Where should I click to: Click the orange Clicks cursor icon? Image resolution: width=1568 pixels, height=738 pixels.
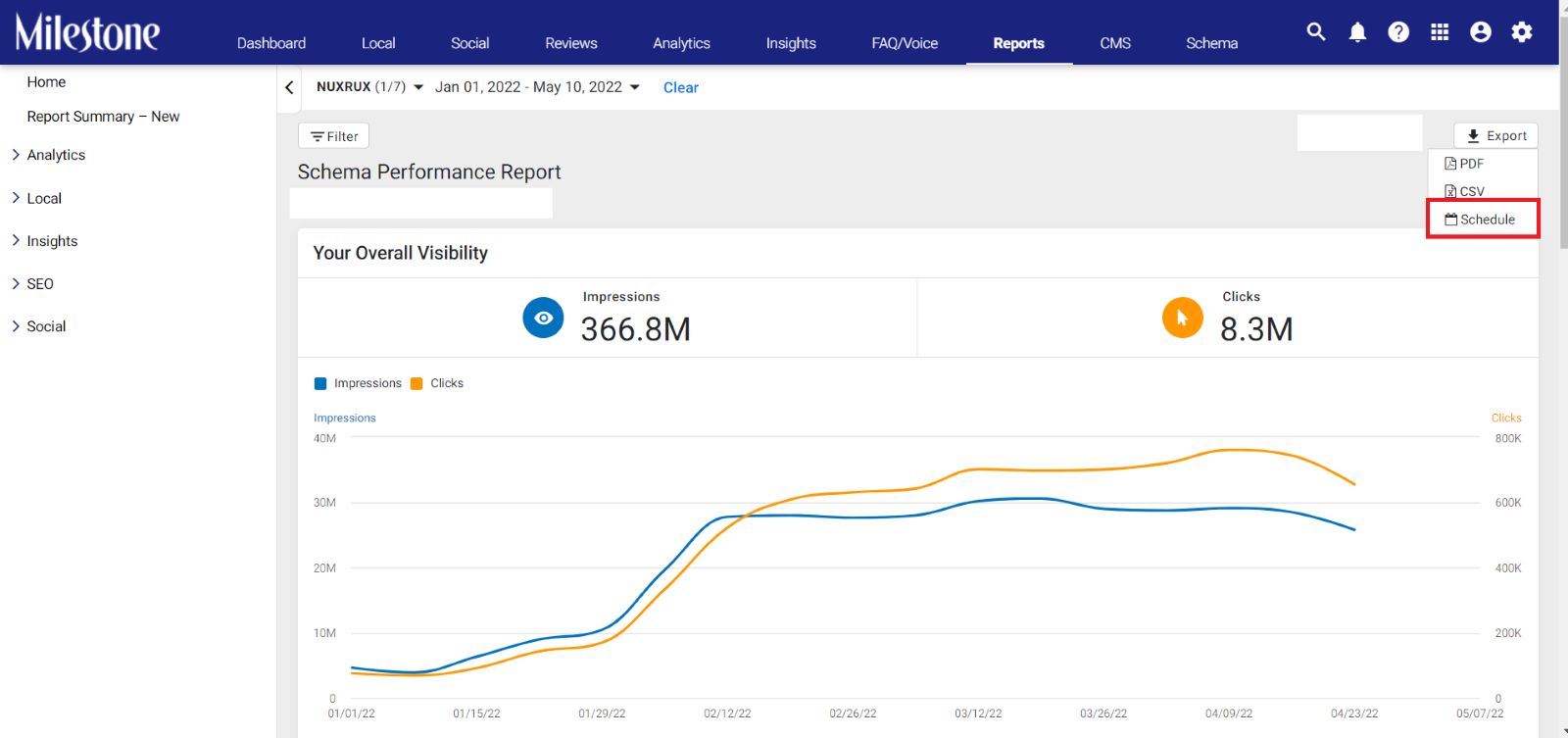1183,318
